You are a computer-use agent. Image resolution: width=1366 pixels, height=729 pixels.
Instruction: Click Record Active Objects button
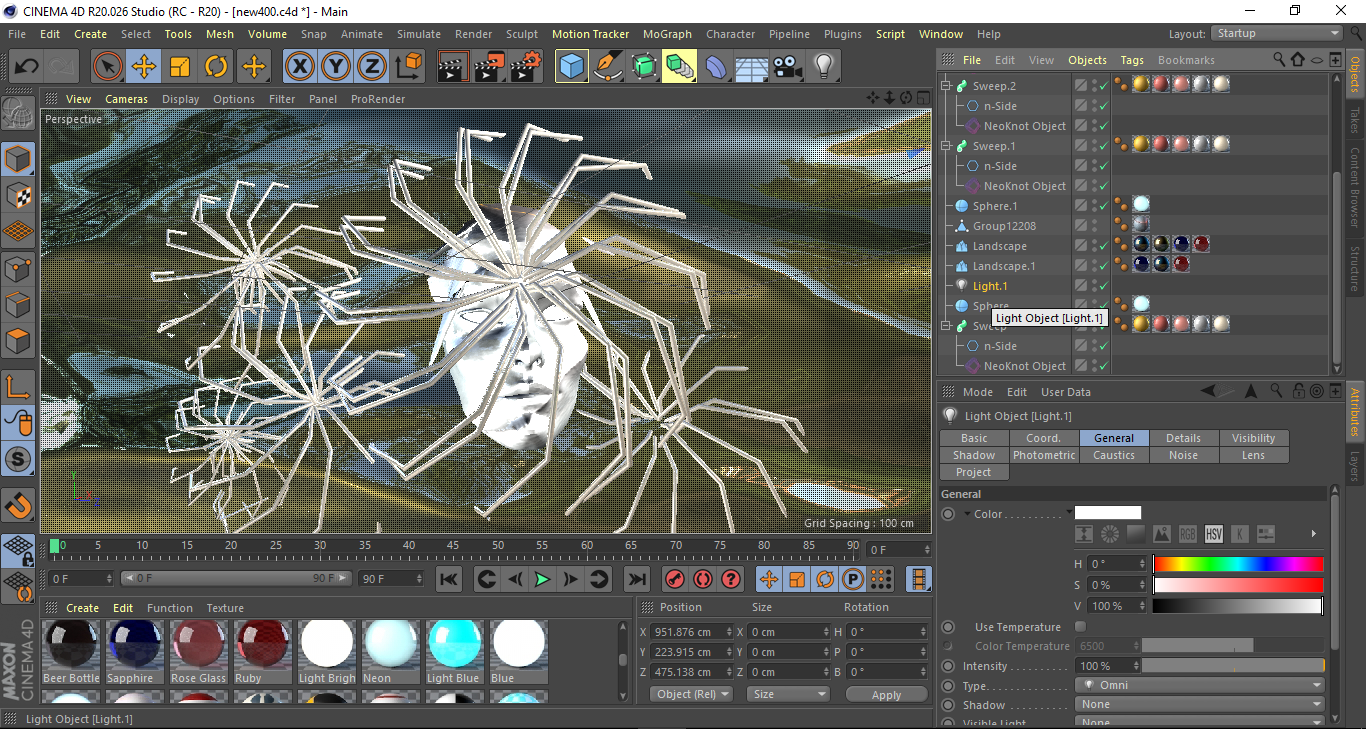[x=675, y=579]
